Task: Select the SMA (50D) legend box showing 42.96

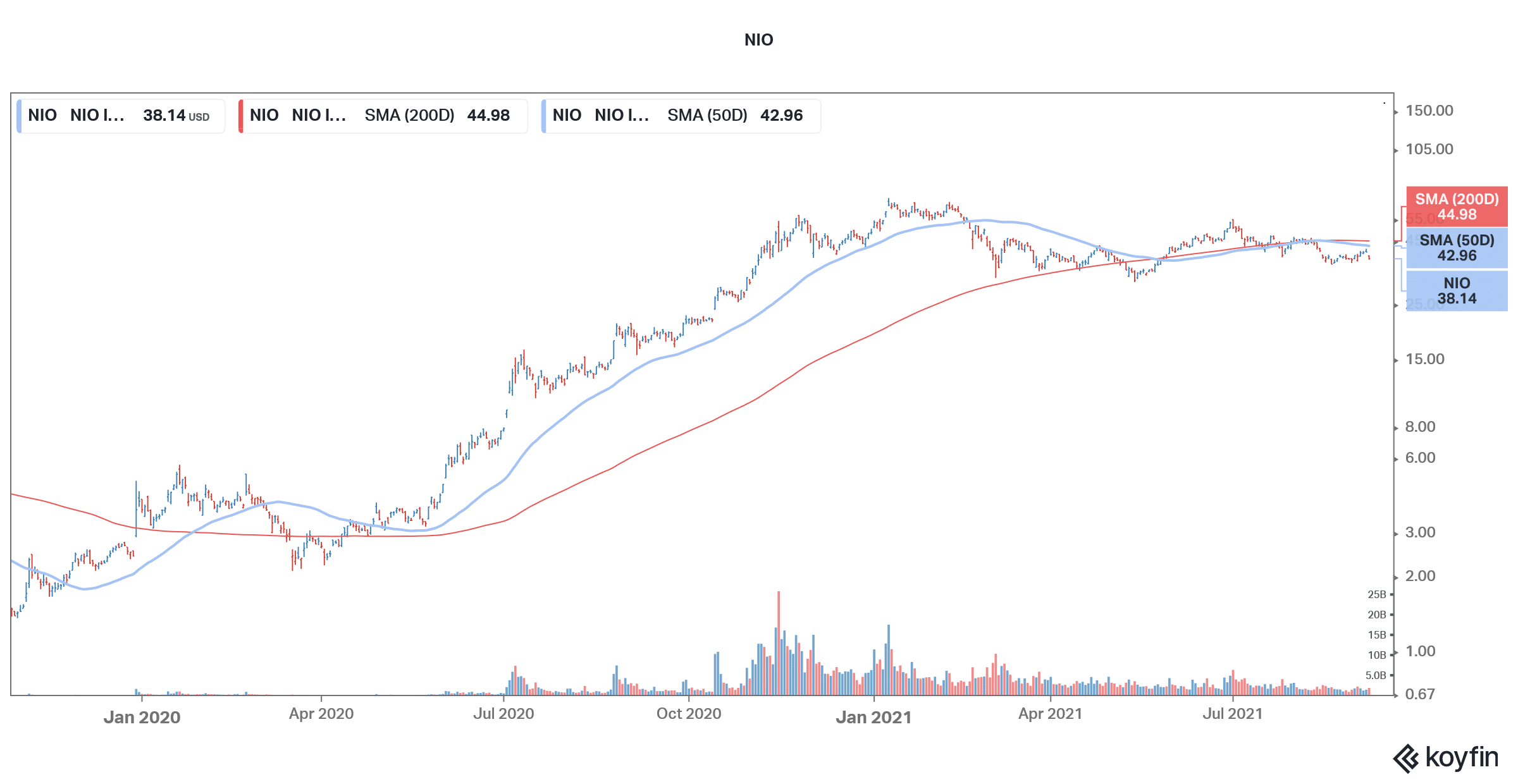Action: pyautogui.click(x=681, y=116)
